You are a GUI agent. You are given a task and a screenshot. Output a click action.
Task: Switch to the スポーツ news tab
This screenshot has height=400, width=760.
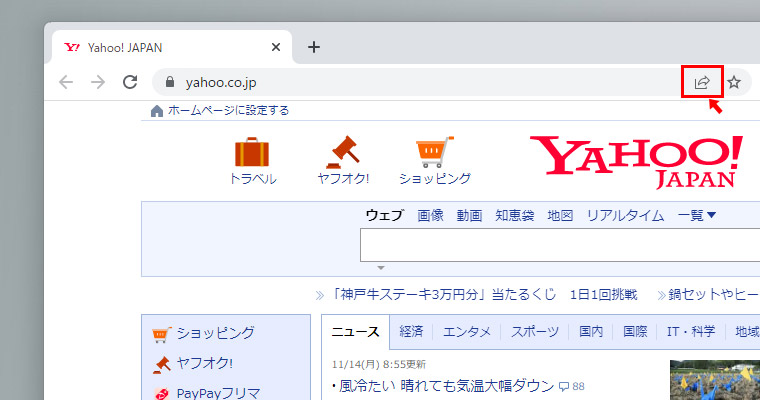coord(535,332)
